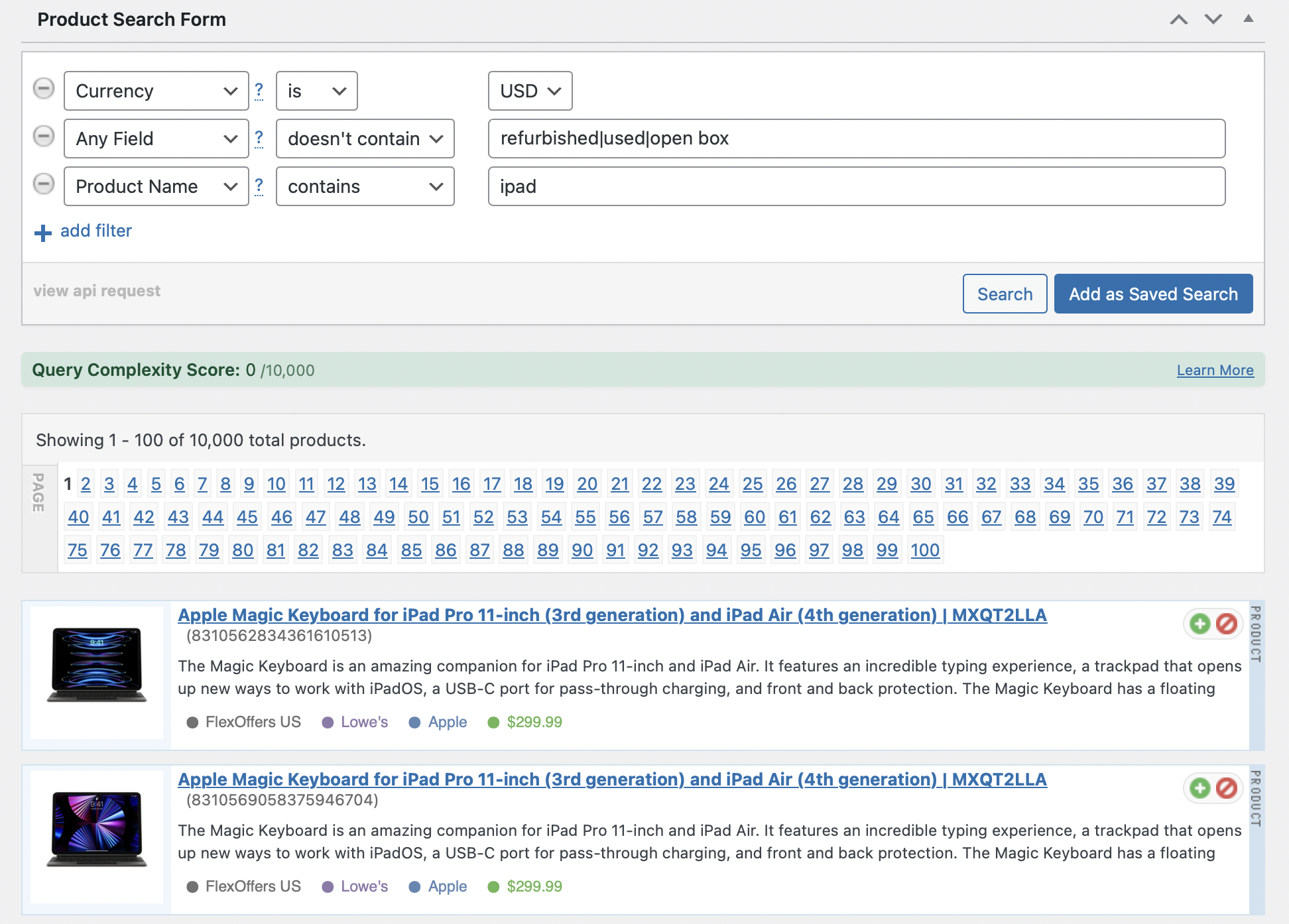
Task: Collapse the Product Search Form panel
Action: [1249, 19]
